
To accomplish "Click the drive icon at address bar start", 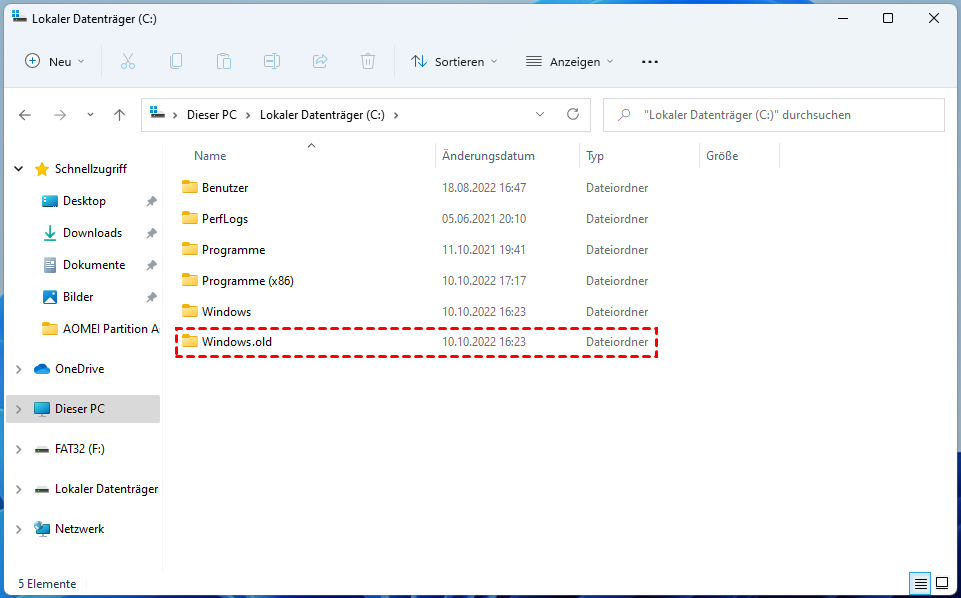I will click(158, 114).
